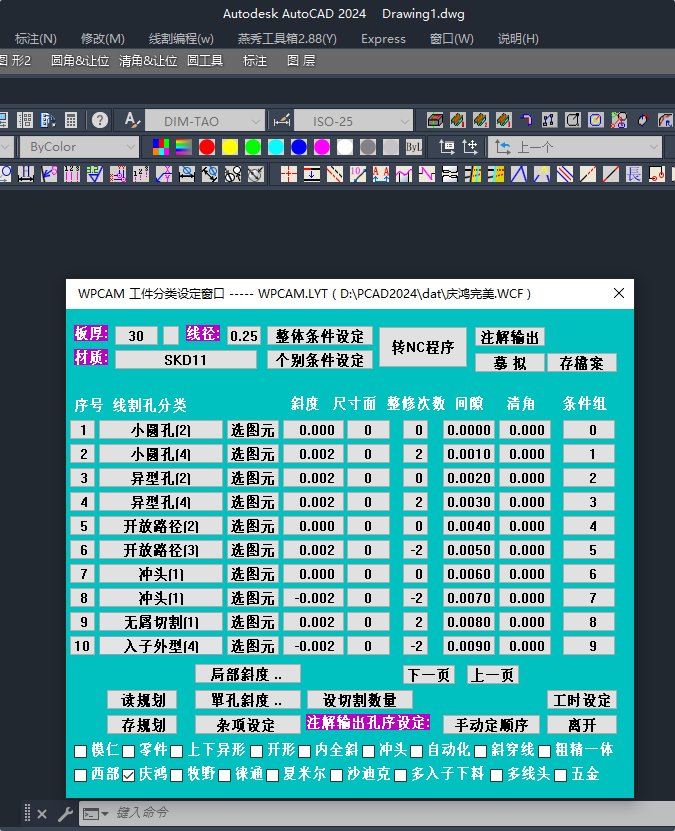This screenshot has height=831, width=675.
Task: Open the QuickCalc calculator icon
Action: pos(71,120)
